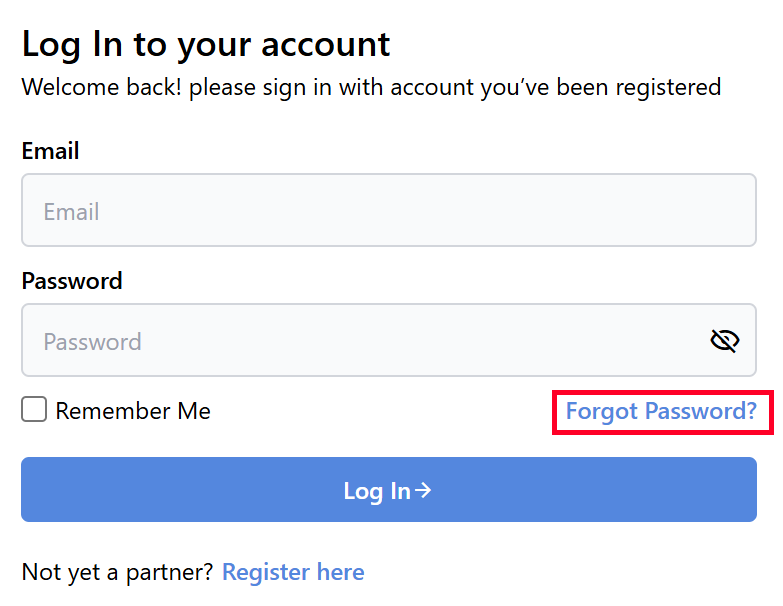
Task: Click the bold Password field label
Action: pos(72,281)
